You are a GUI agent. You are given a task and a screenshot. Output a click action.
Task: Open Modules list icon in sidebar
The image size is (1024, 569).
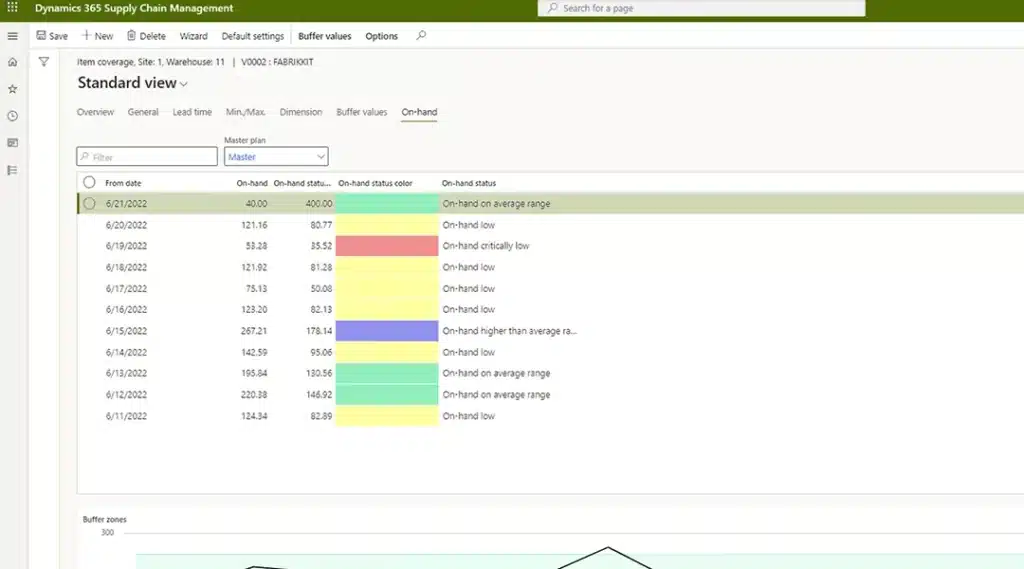point(12,171)
